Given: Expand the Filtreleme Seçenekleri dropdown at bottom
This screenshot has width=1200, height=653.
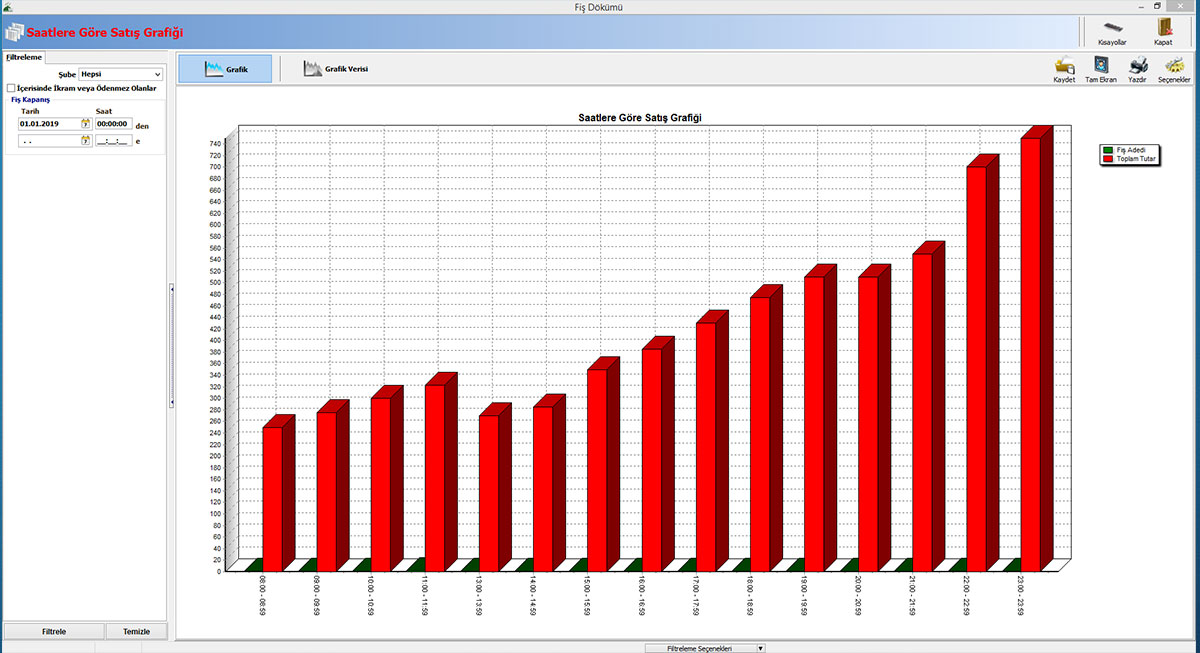Looking at the screenshot, I should 760,648.
